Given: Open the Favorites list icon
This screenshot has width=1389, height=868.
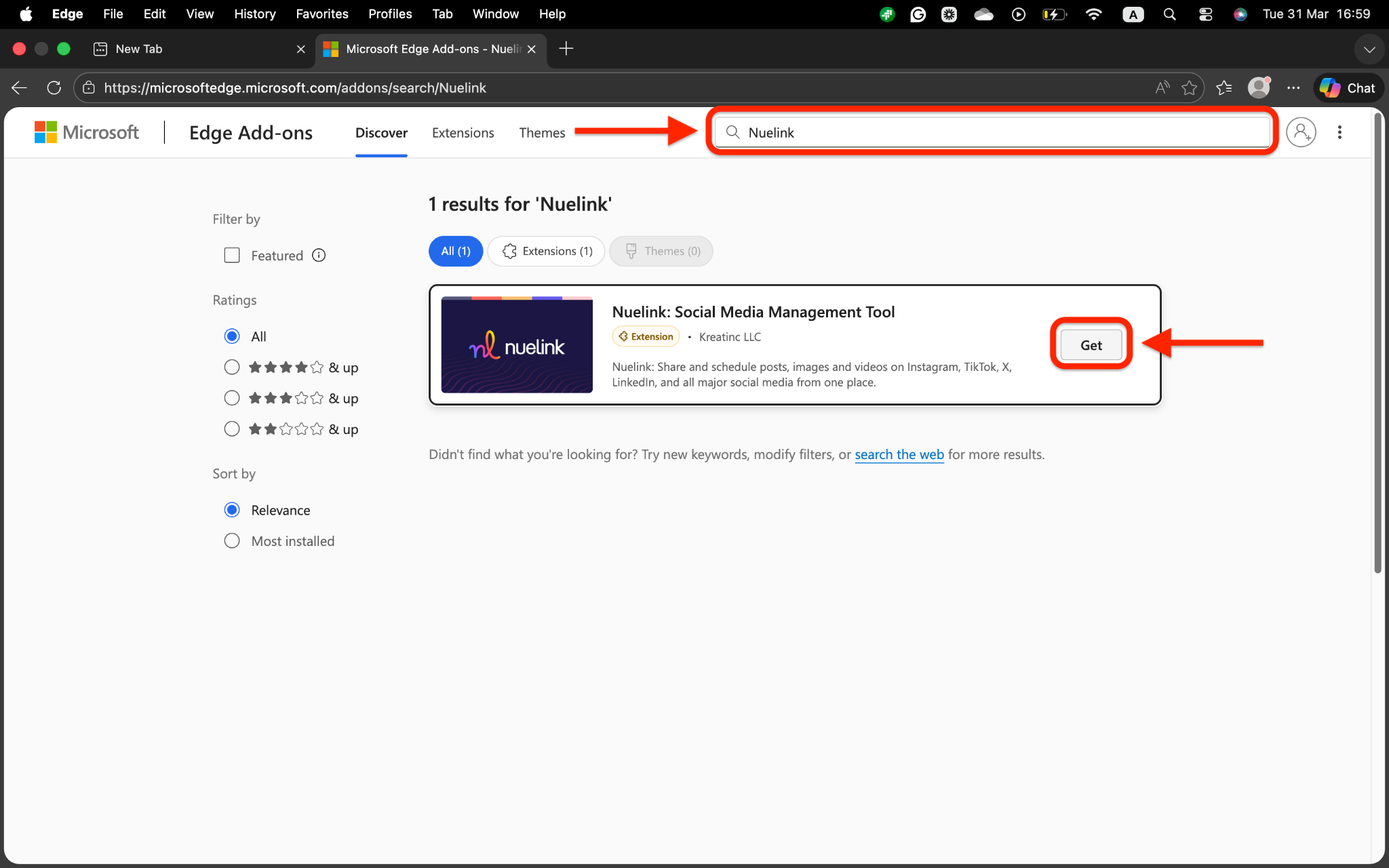Looking at the screenshot, I should tap(1224, 88).
